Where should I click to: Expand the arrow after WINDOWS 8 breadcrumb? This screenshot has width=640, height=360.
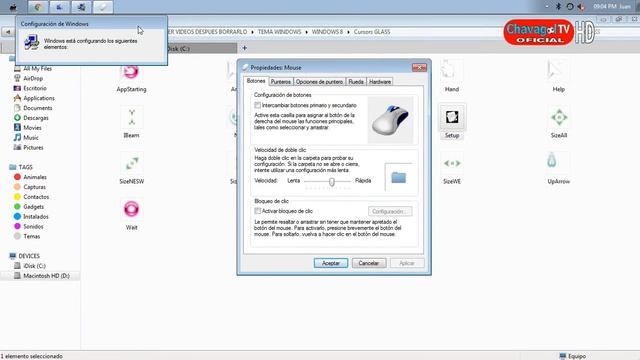click(x=348, y=32)
